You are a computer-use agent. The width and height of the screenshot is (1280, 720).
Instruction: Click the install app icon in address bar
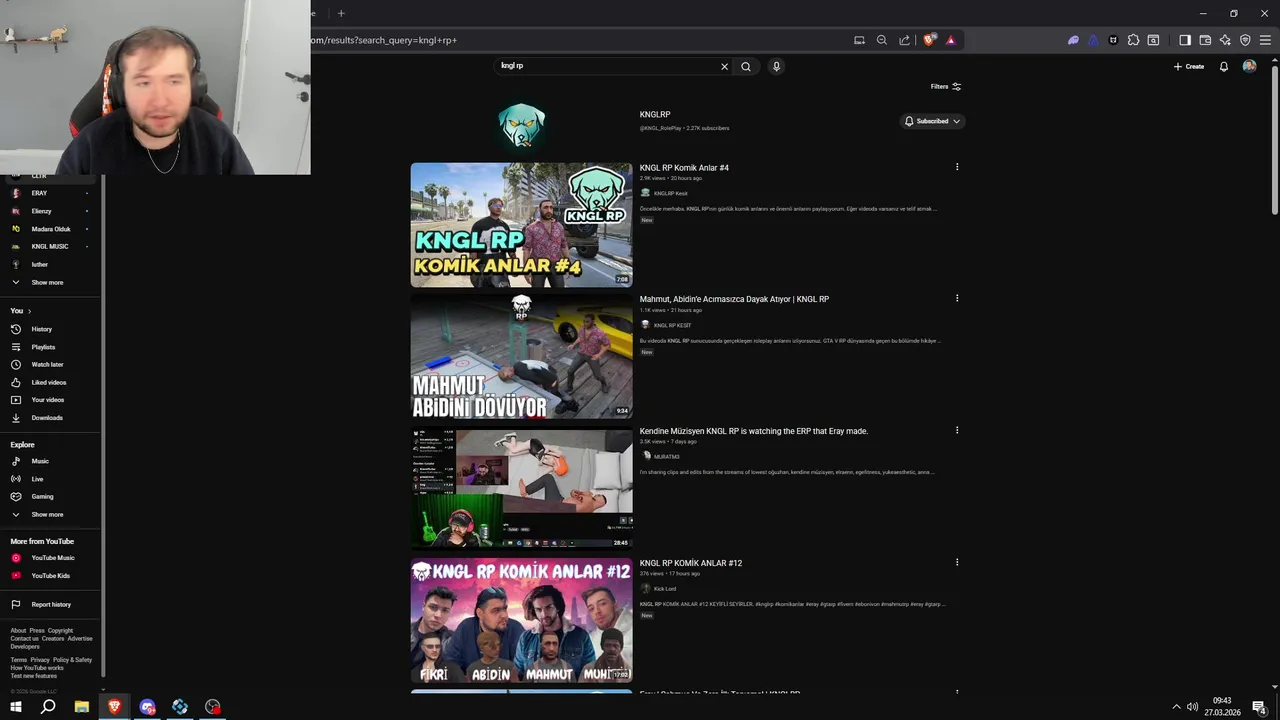coord(859,40)
